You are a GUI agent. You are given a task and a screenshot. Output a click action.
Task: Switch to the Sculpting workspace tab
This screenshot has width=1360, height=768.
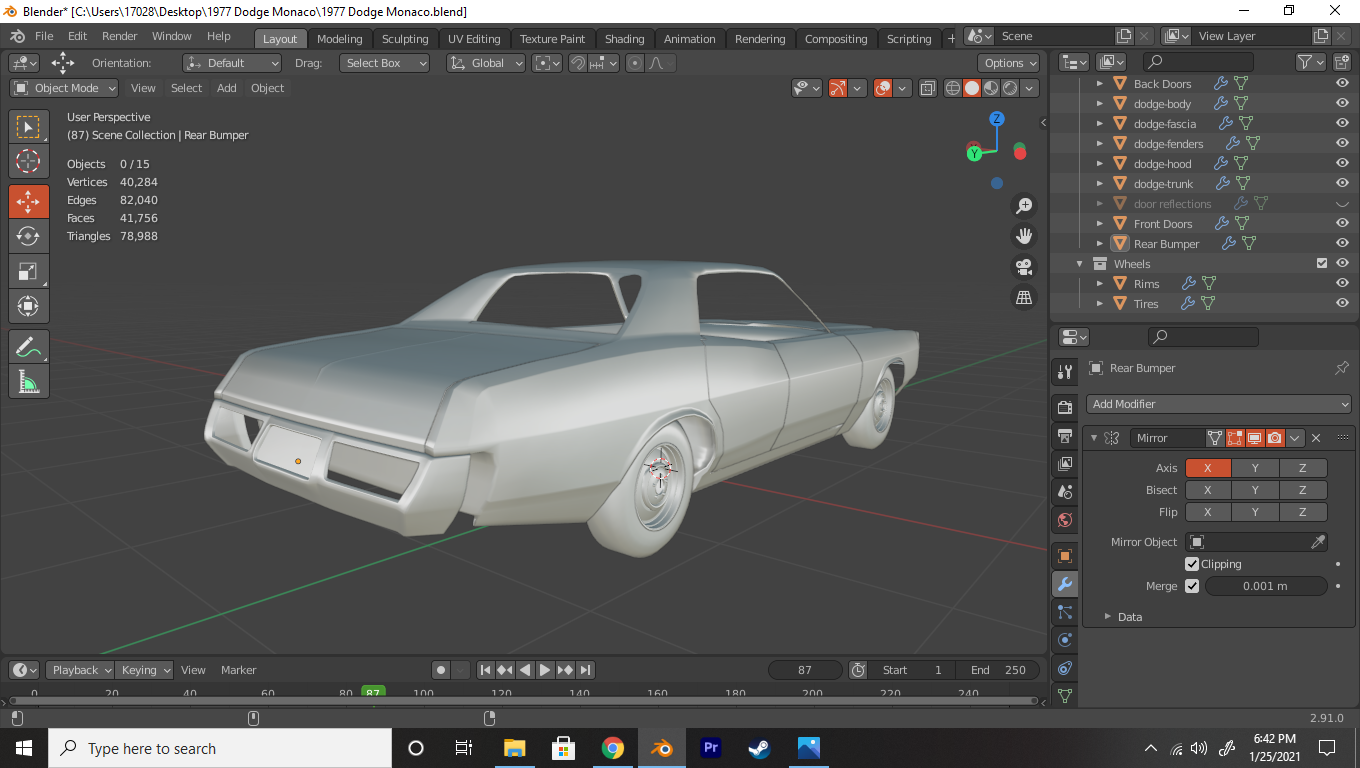tap(404, 39)
